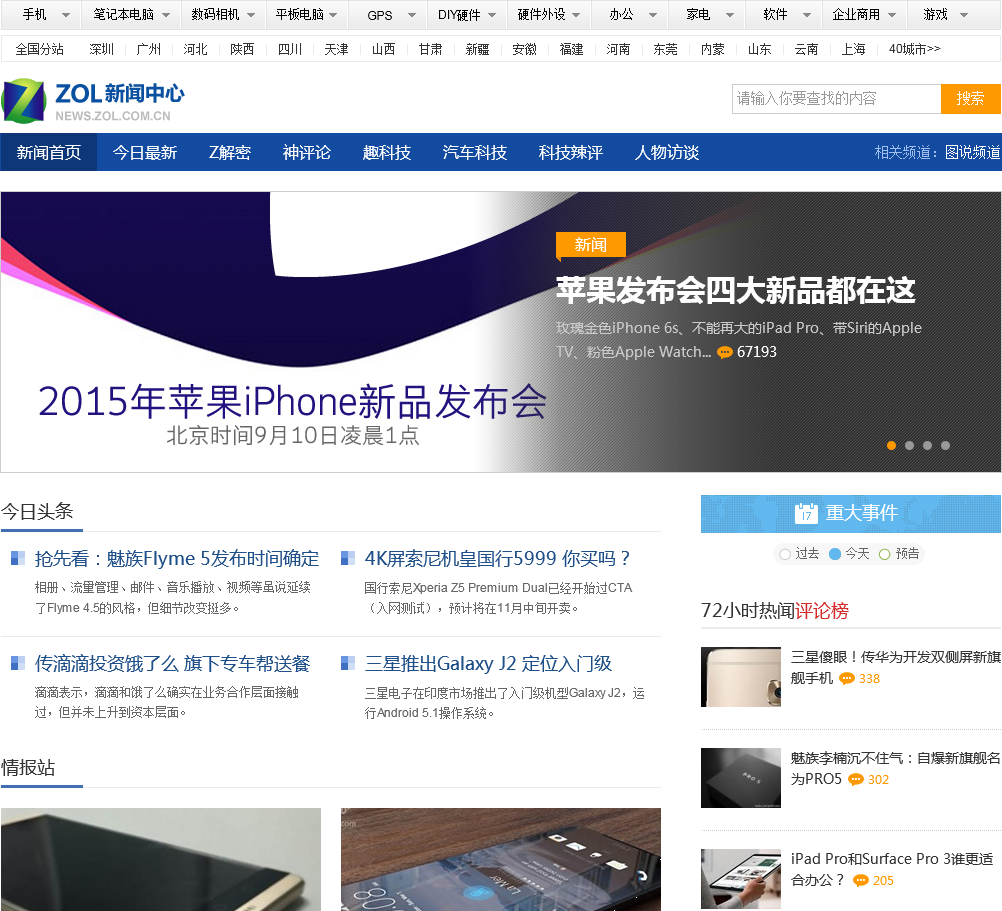Open headline 传滴滴投资饿了么 旗下专车帮送餐
Screen dimensions: 1002x911
pyautogui.click(x=173, y=663)
